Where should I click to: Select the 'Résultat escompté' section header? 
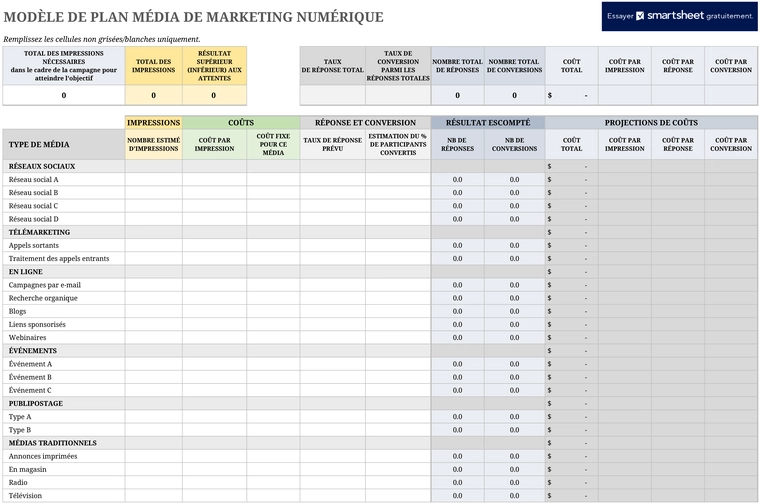click(x=488, y=123)
